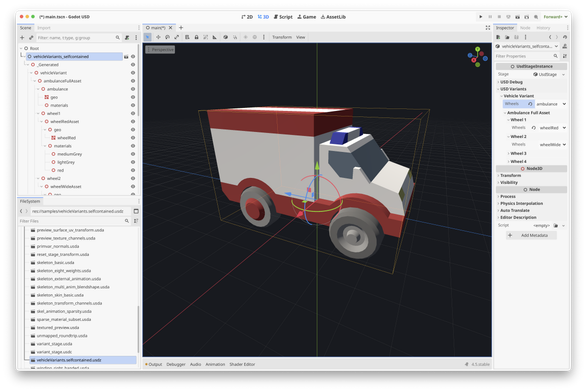Open Scene dock extra options menu
The width and height of the screenshot is (587, 392).
[x=136, y=37]
